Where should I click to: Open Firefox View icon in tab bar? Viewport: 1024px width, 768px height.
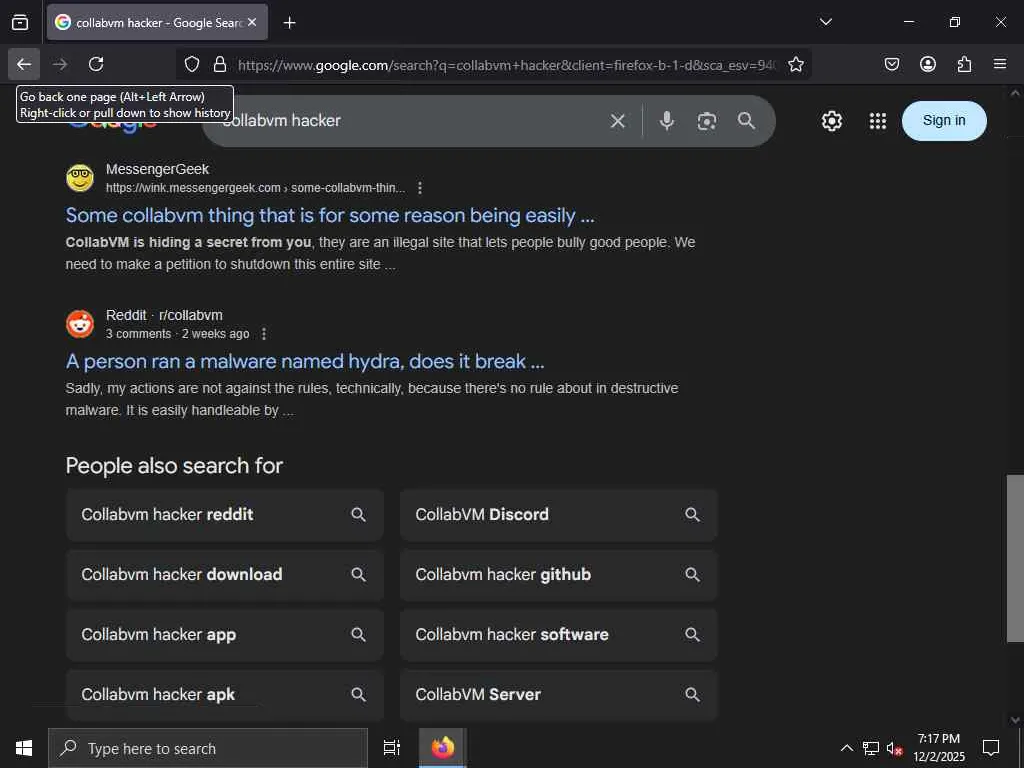click(20, 22)
